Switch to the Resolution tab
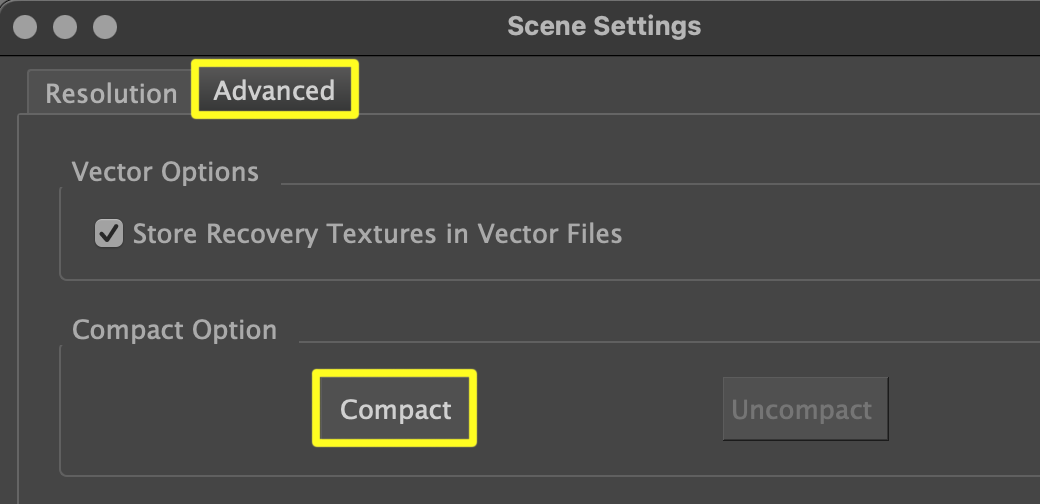 click(x=111, y=94)
